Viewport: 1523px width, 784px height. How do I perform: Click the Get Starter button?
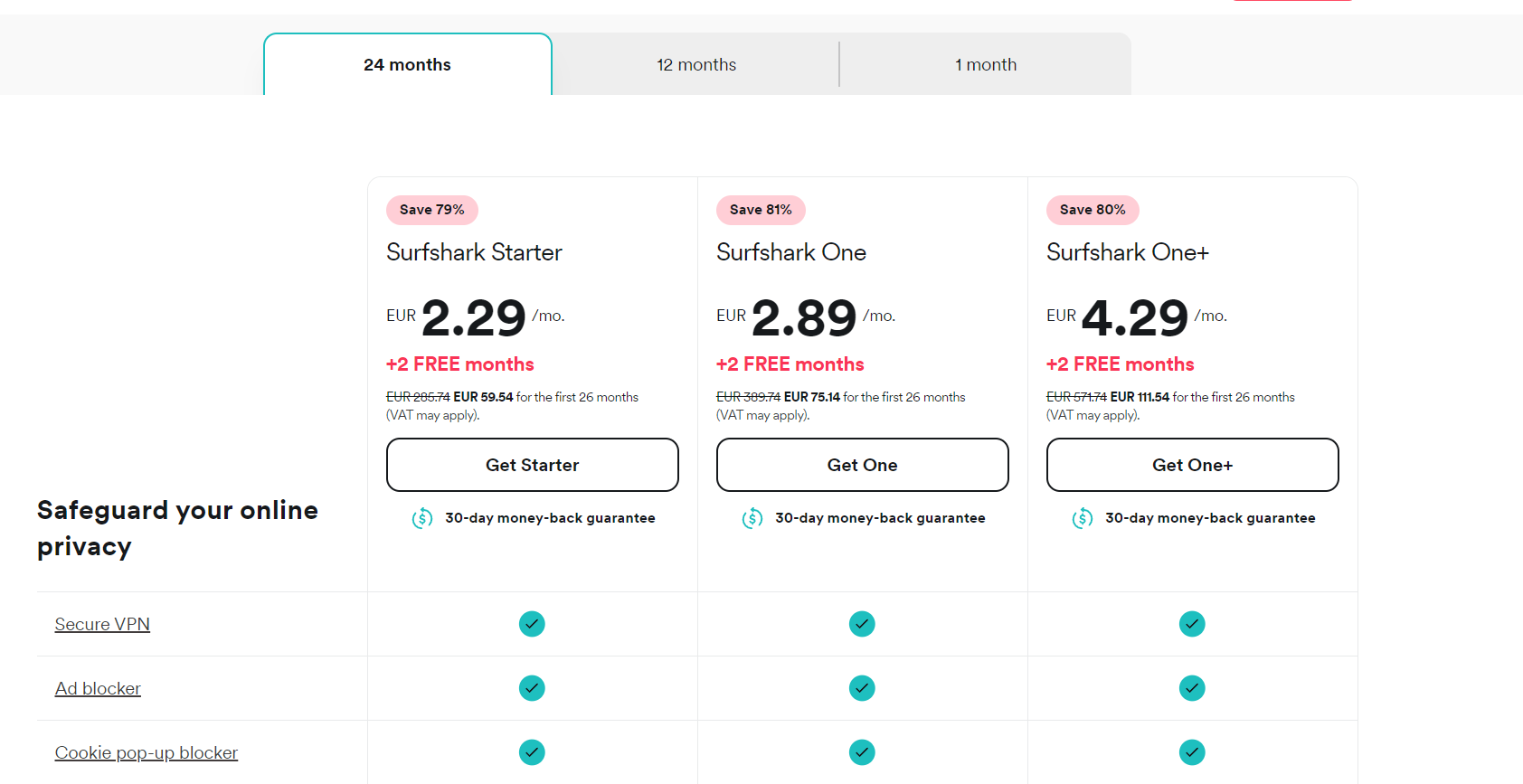tap(532, 465)
